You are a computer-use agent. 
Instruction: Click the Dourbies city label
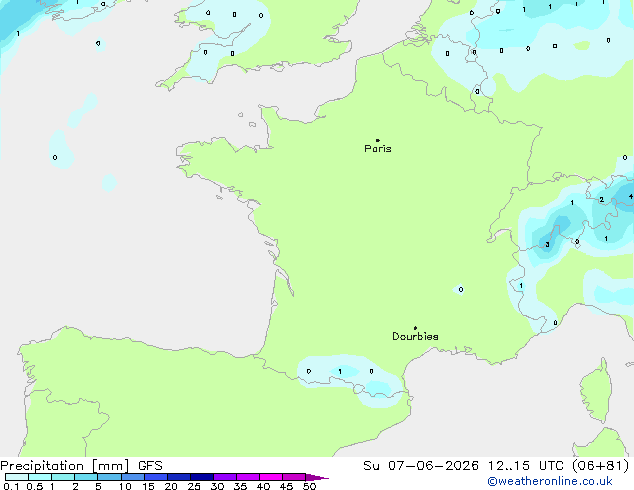point(415,336)
